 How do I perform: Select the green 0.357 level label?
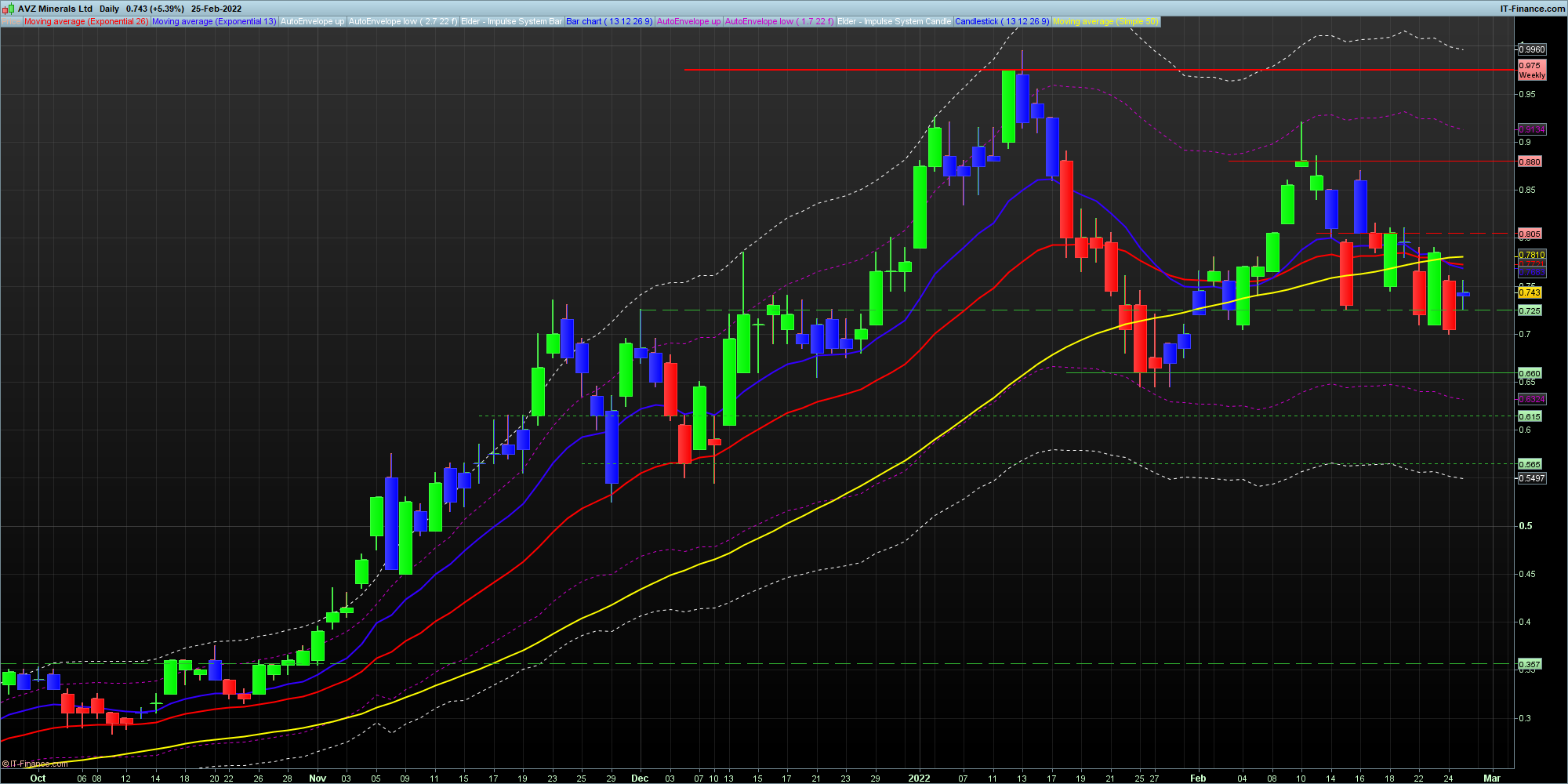(x=1530, y=664)
